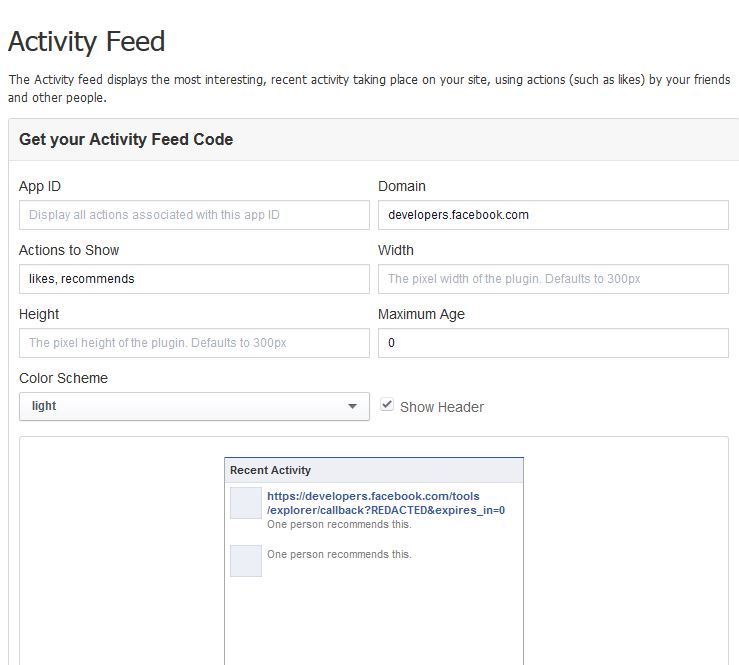739x665 pixels.
Task: Focus the Domain field containing developers.facebook.com
Action: coord(553,215)
